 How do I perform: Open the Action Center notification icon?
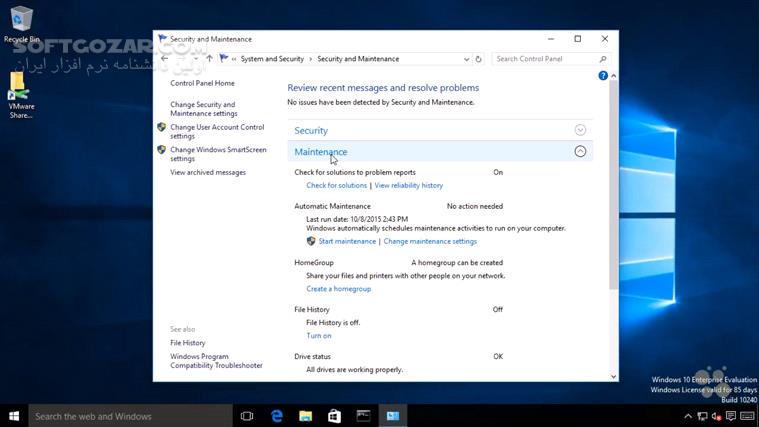731,416
